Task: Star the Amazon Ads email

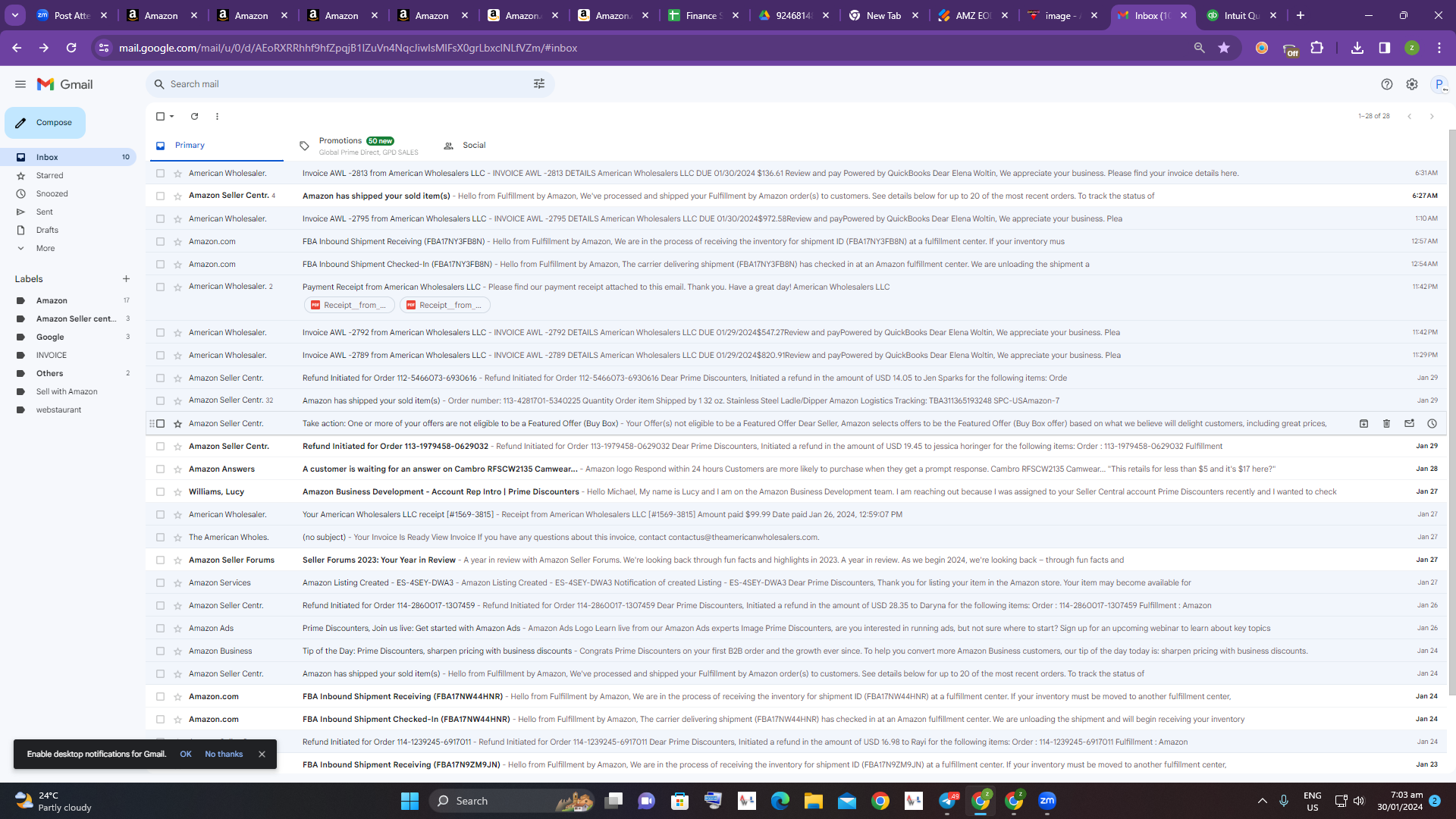Action: (x=177, y=628)
